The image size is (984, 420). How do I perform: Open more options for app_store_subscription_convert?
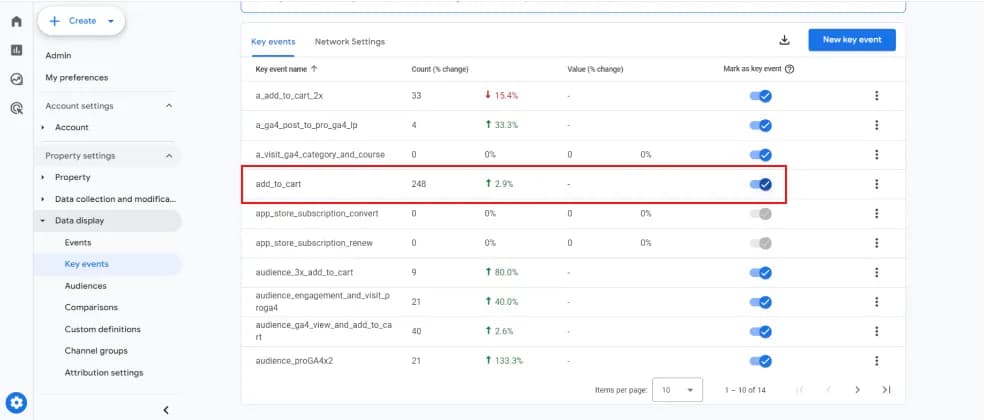876,213
